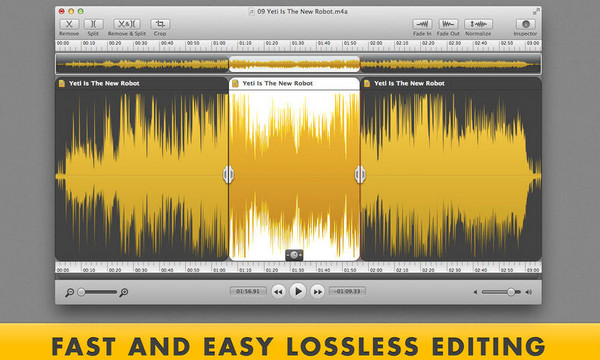Click the green zoom window button

(x=80, y=11)
